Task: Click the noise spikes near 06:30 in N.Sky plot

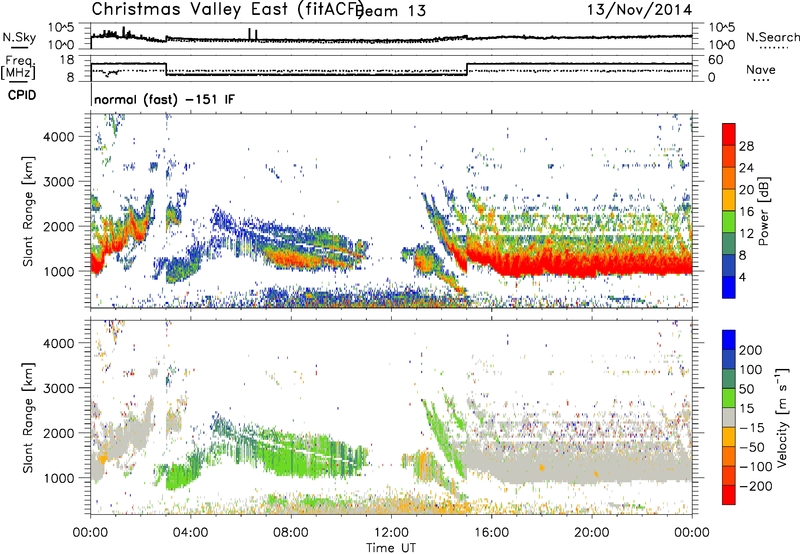Action: (x=253, y=34)
